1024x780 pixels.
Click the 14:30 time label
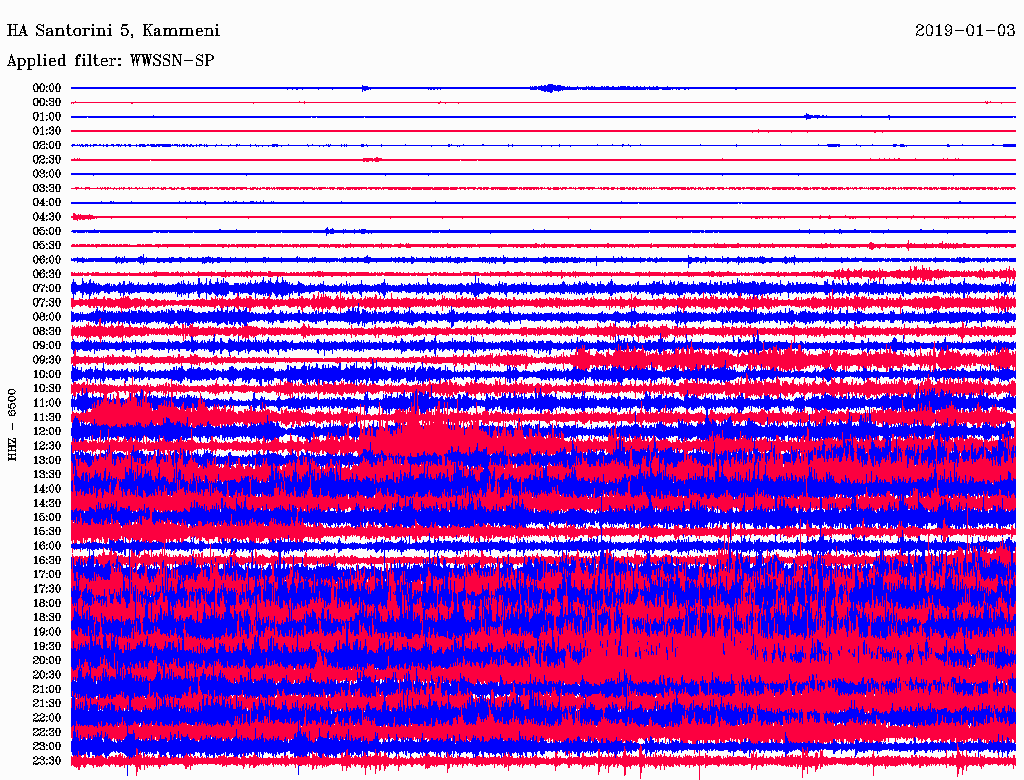(47, 504)
